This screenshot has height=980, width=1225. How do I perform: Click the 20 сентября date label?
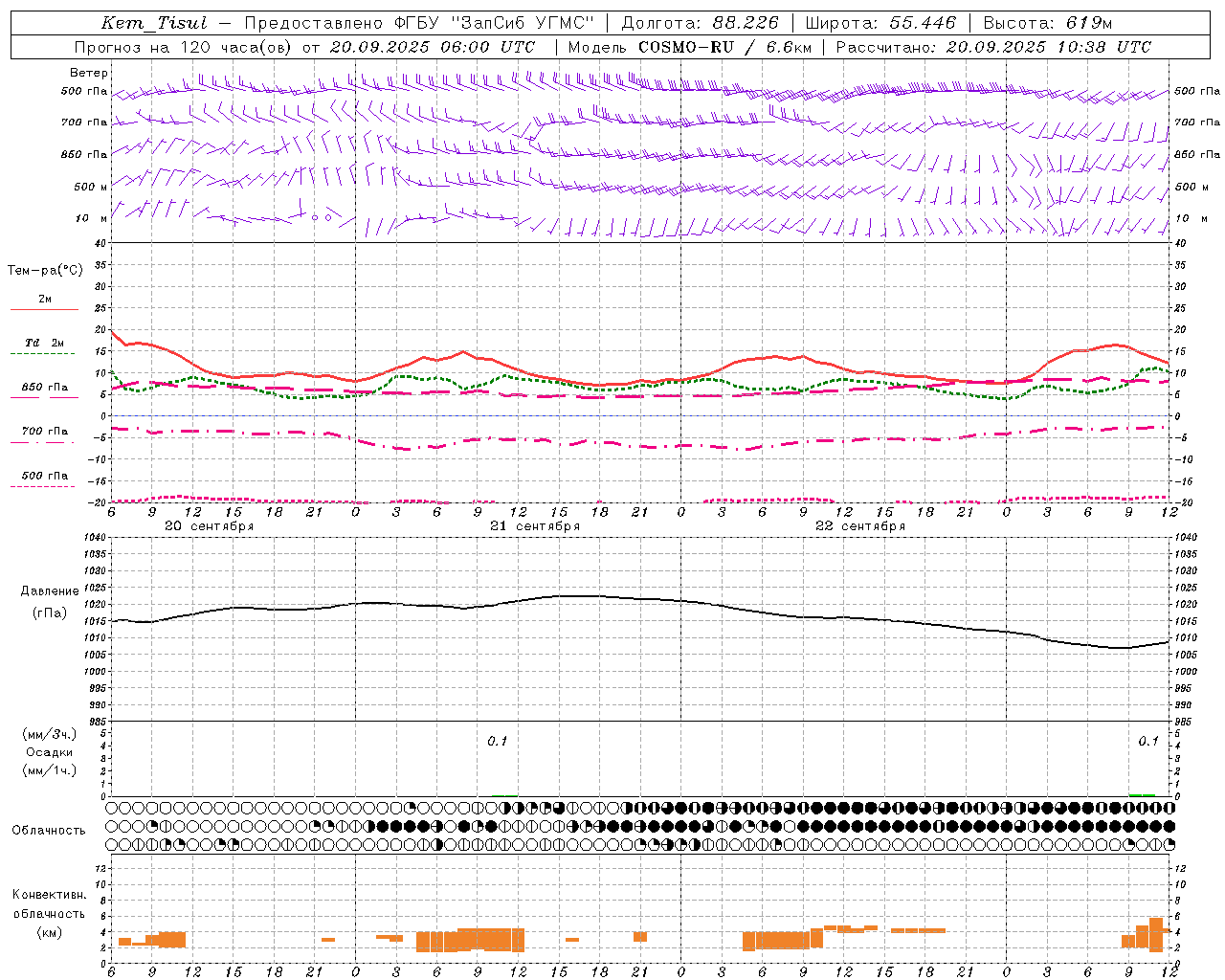click(x=209, y=526)
